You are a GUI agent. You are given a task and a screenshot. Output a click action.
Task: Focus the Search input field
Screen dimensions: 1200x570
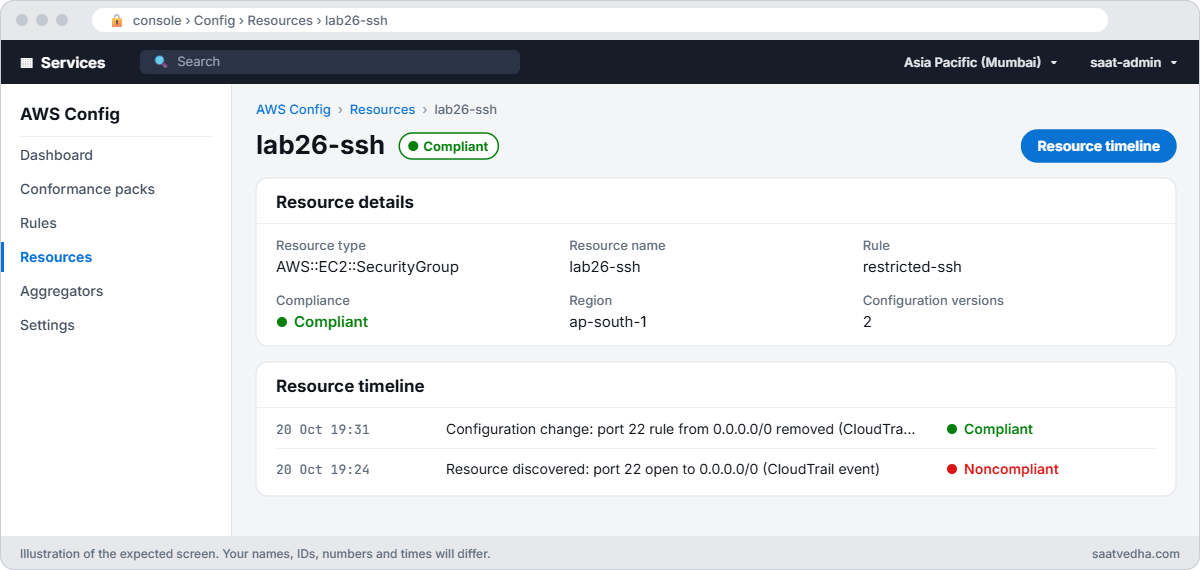coord(330,62)
